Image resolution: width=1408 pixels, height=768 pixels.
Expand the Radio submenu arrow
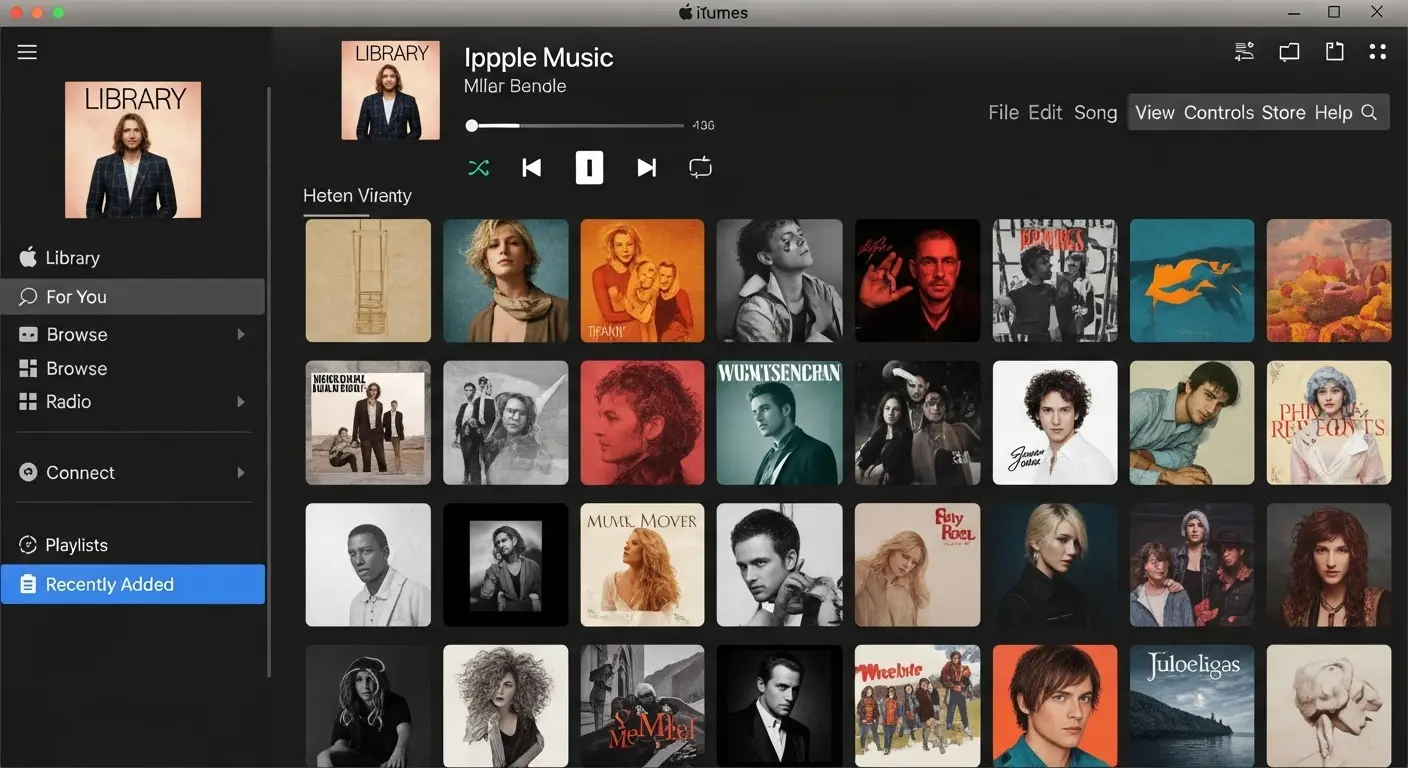click(241, 402)
